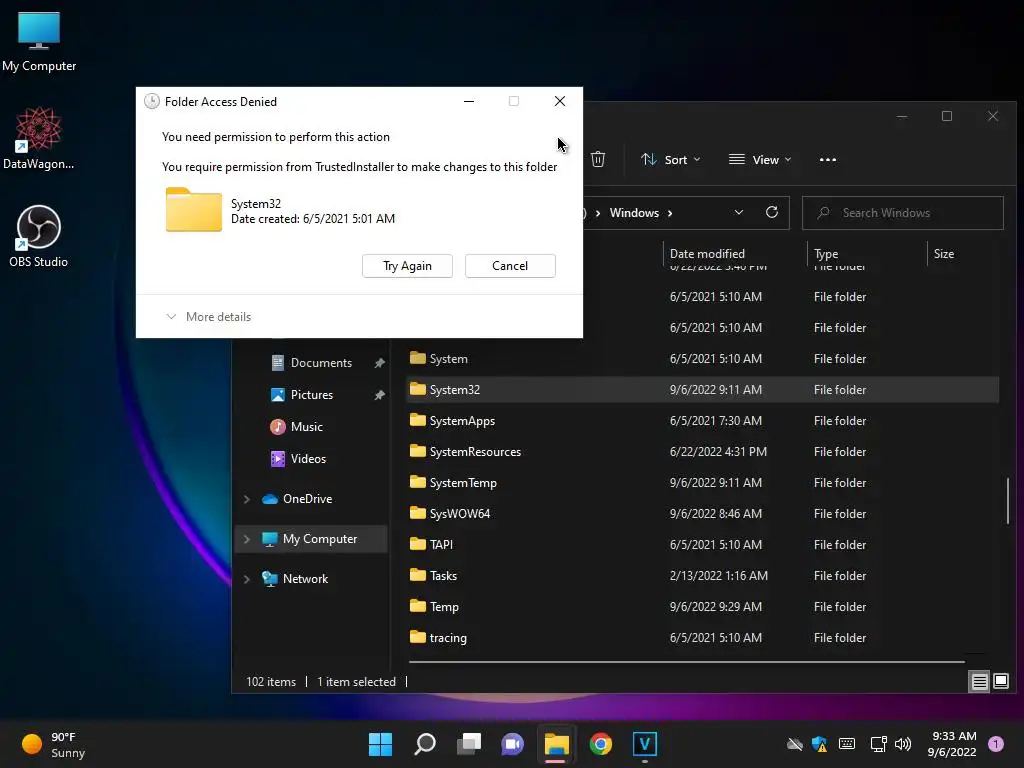Select the SystemApps folder
The width and height of the screenshot is (1024, 768).
click(x=702, y=421)
